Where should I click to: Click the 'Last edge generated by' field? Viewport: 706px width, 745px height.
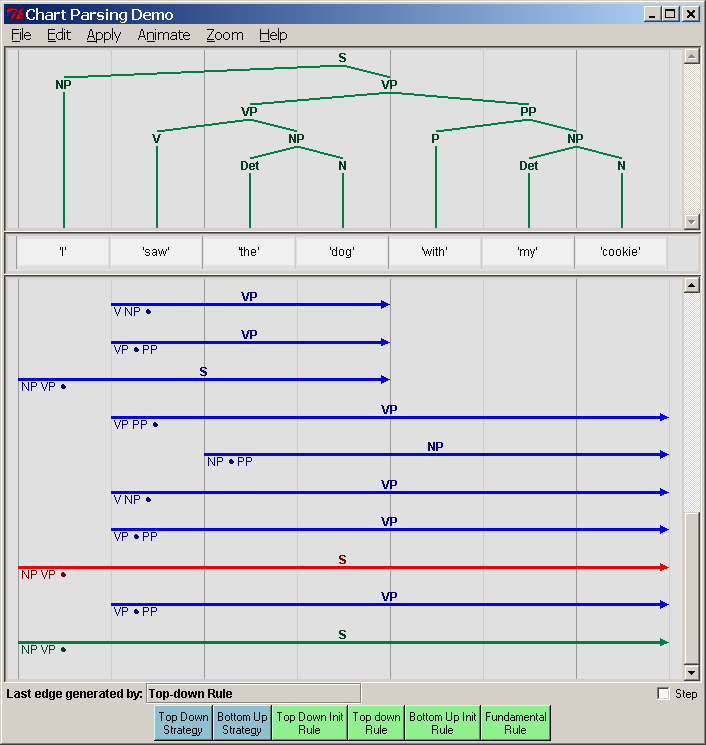point(254,694)
